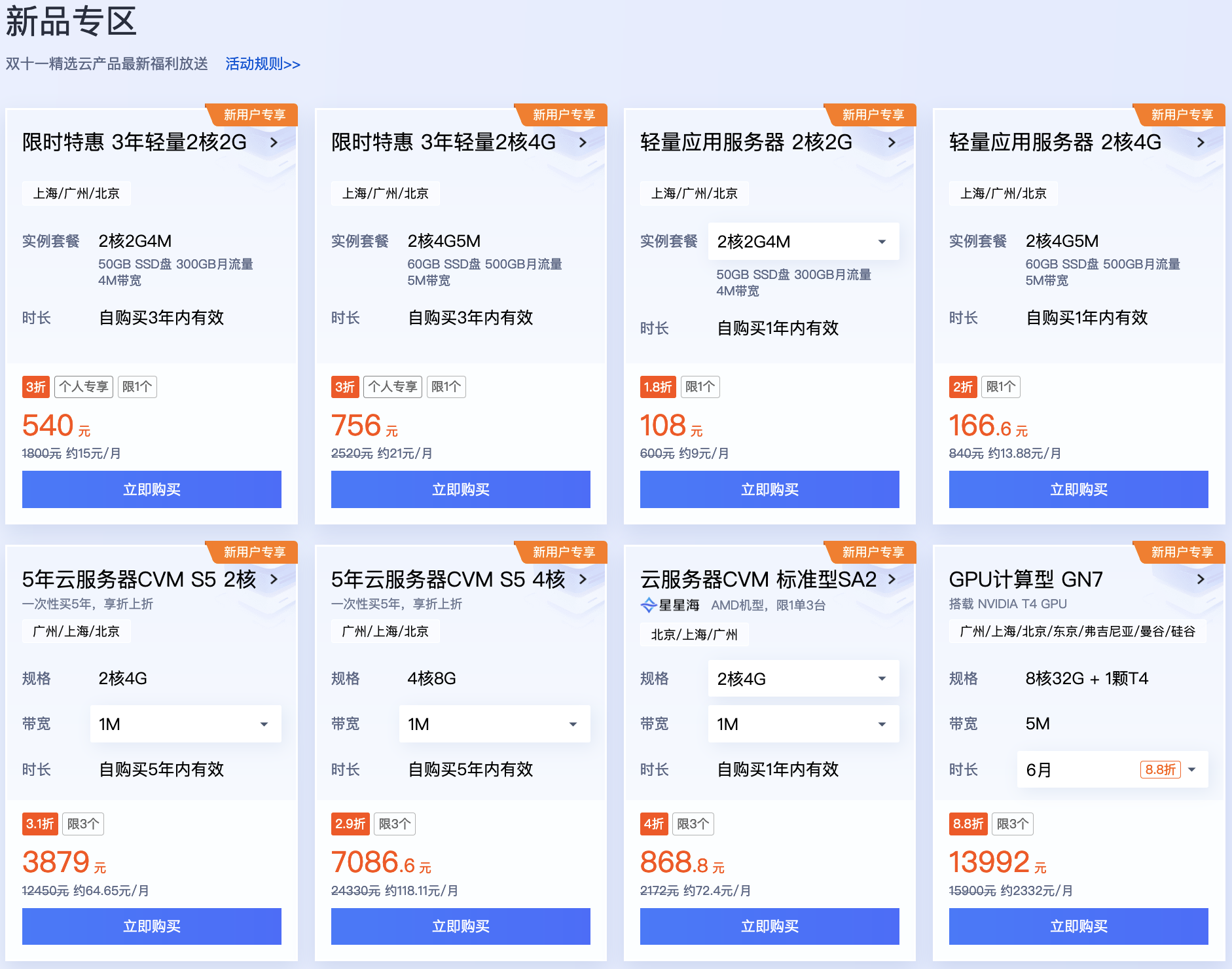Open the GPU计算型 GN7 title
Viewport: 1232px width, 969px height.
1026,579
